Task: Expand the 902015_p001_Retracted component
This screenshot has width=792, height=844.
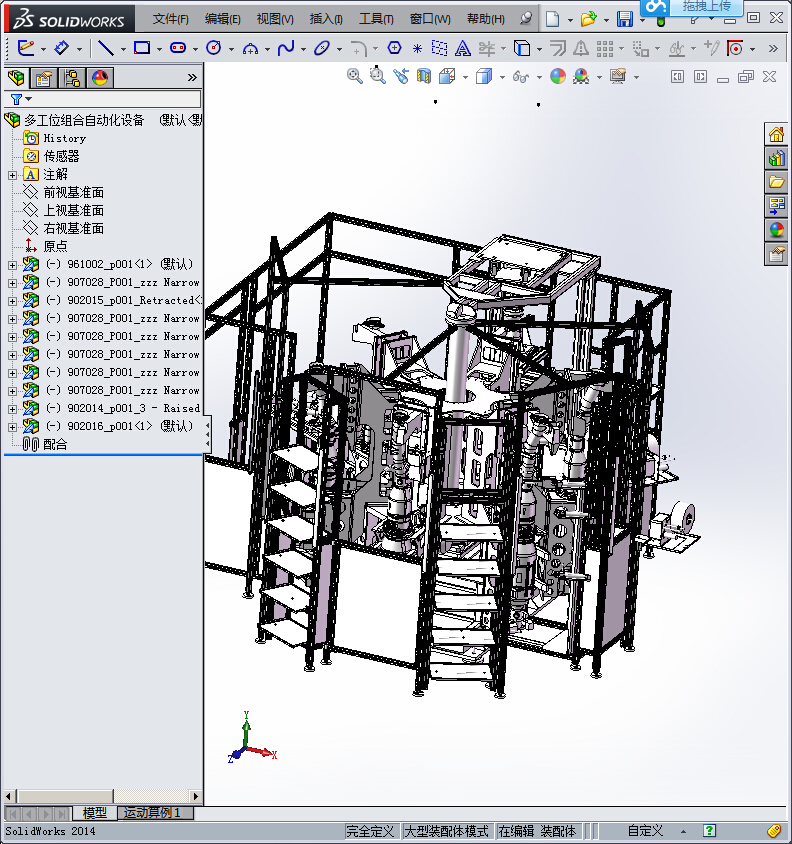Action: 12,301
